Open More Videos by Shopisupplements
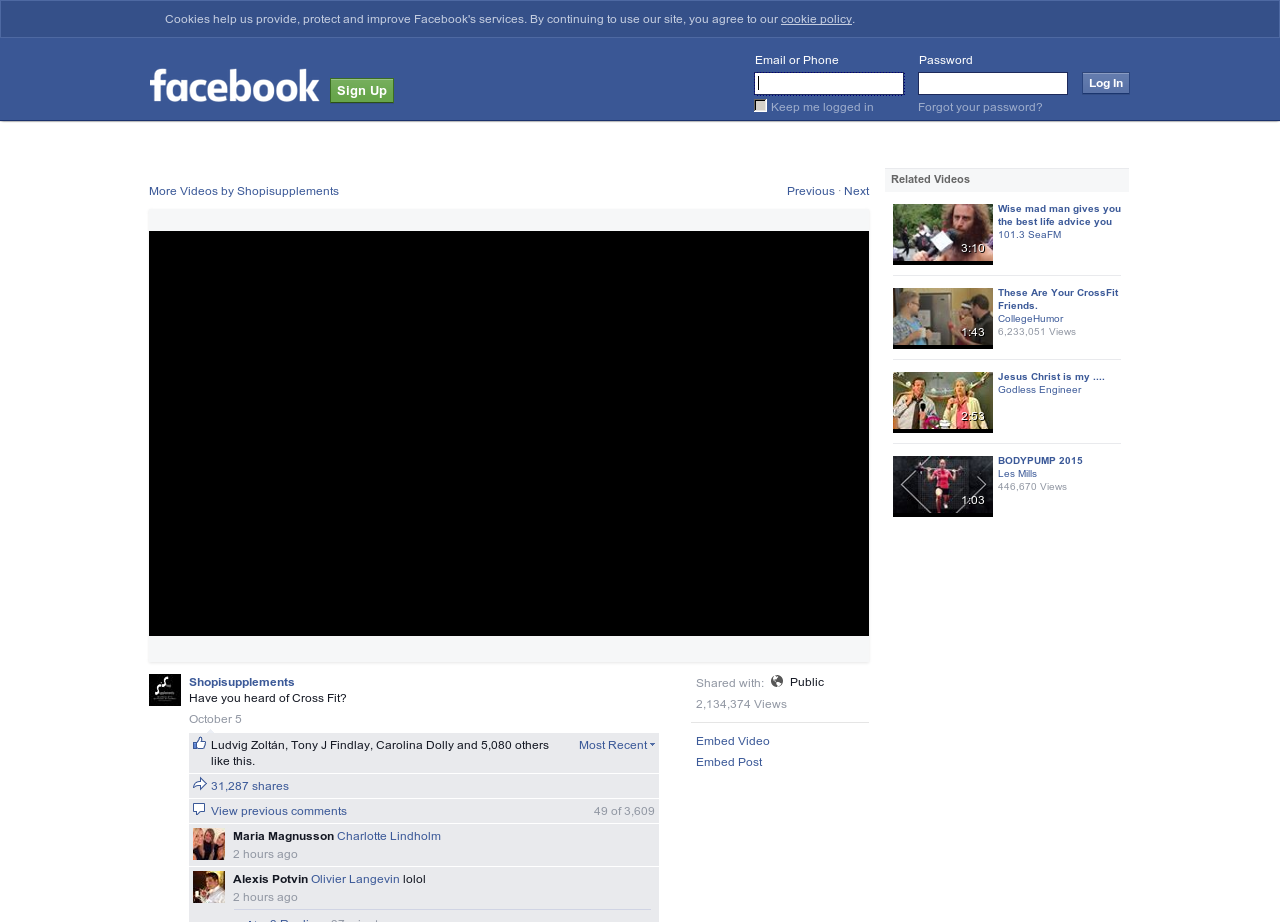Viewport: 1280px width, 922px height. click(x=244, y=191)
